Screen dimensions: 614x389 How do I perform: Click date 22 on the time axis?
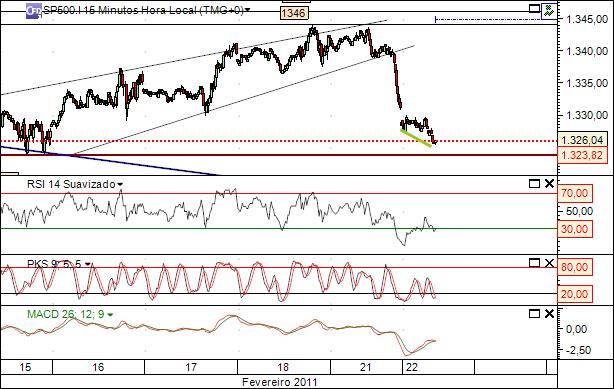(x=412, y=367)
